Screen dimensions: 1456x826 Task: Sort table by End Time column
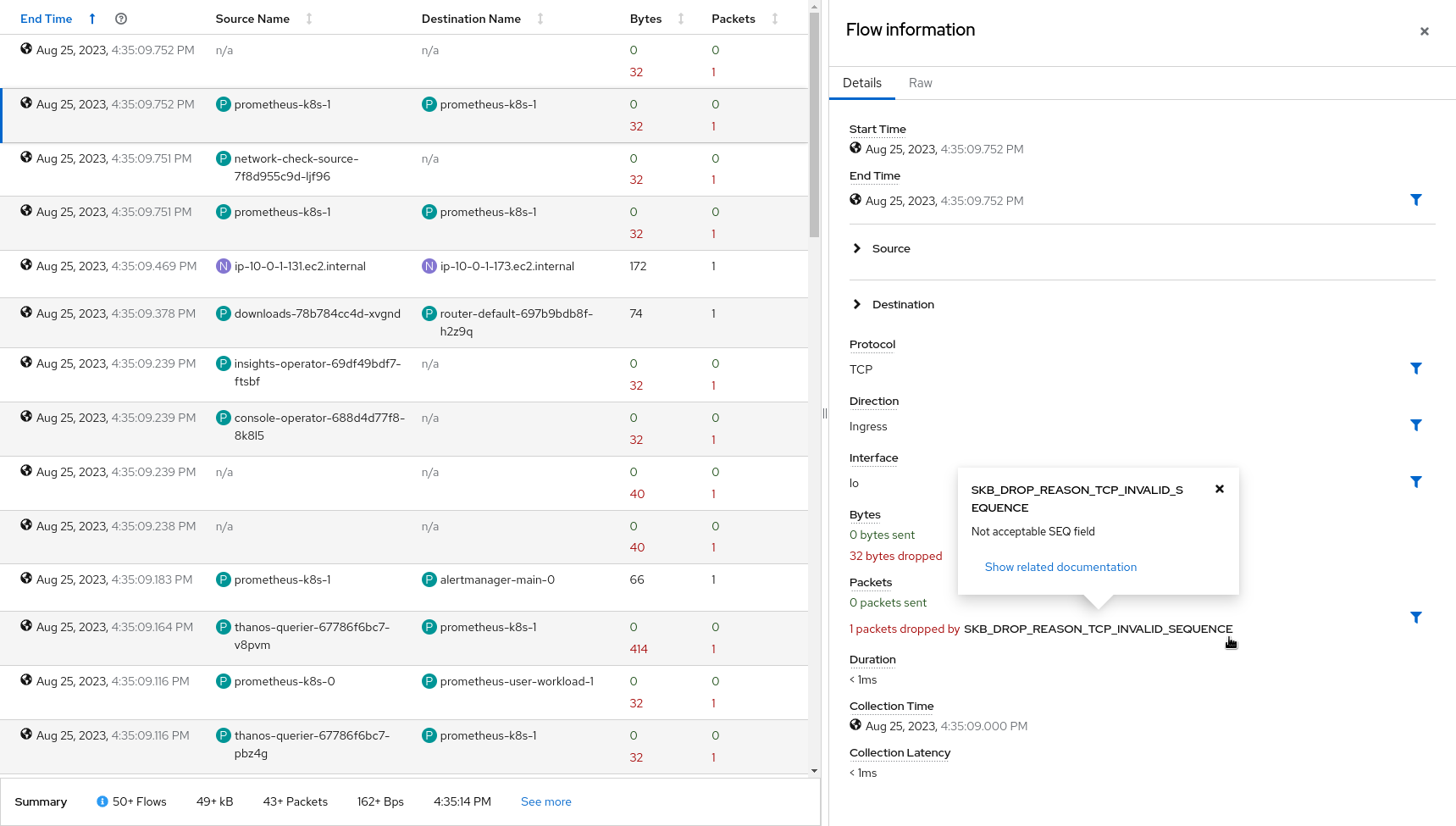(47, 19)
